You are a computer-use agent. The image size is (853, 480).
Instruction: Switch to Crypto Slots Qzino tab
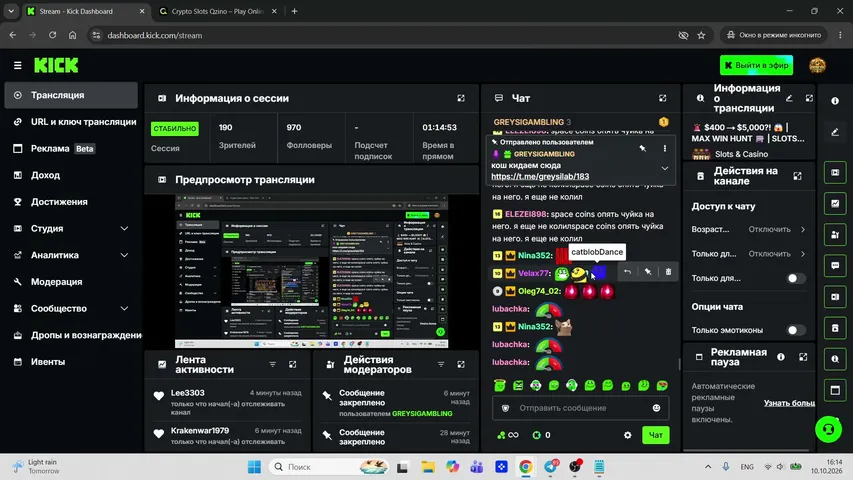218,11
